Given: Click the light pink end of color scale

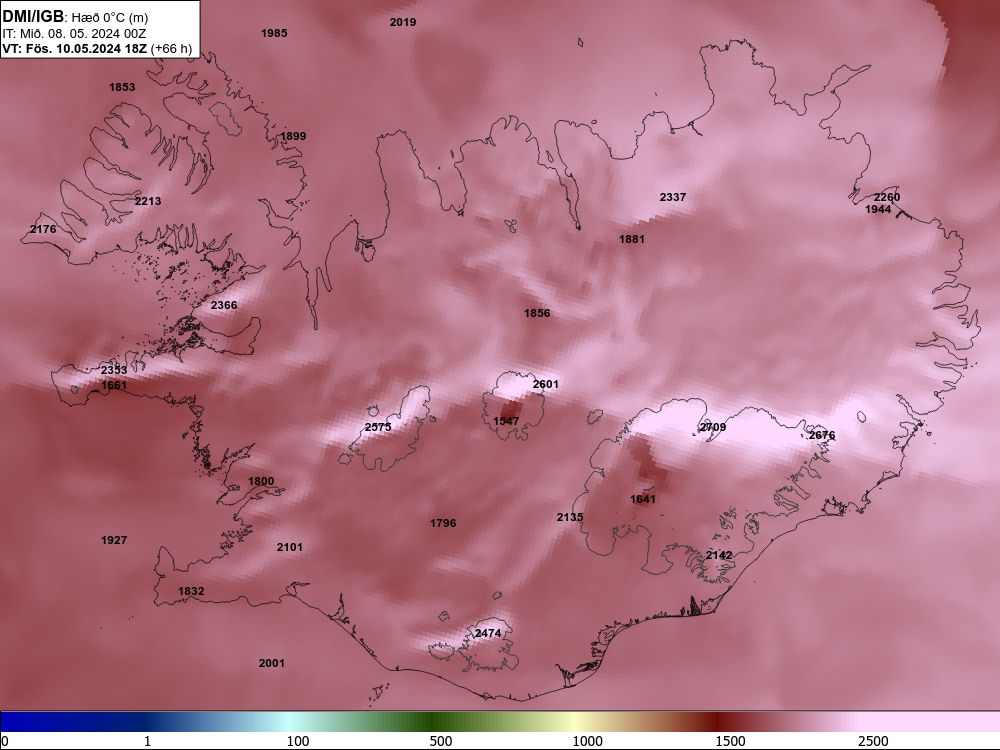Looking at the screenshot, I should coord(931,722).
